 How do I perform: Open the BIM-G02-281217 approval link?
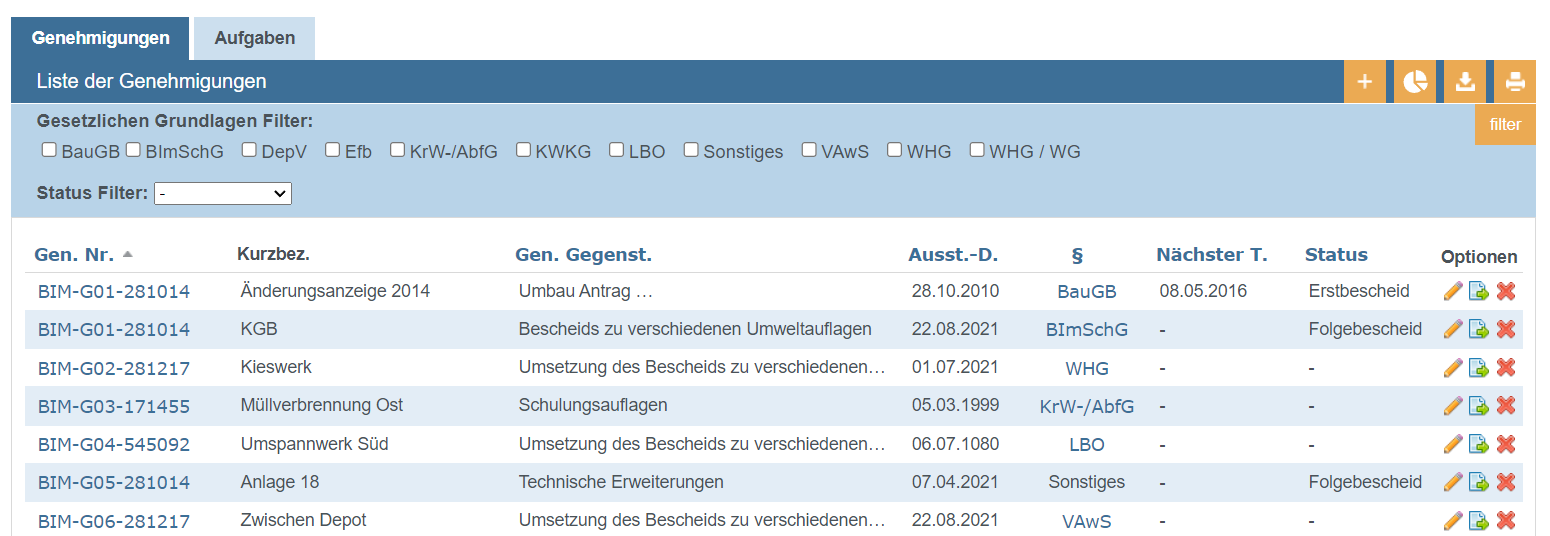[114, 369]
